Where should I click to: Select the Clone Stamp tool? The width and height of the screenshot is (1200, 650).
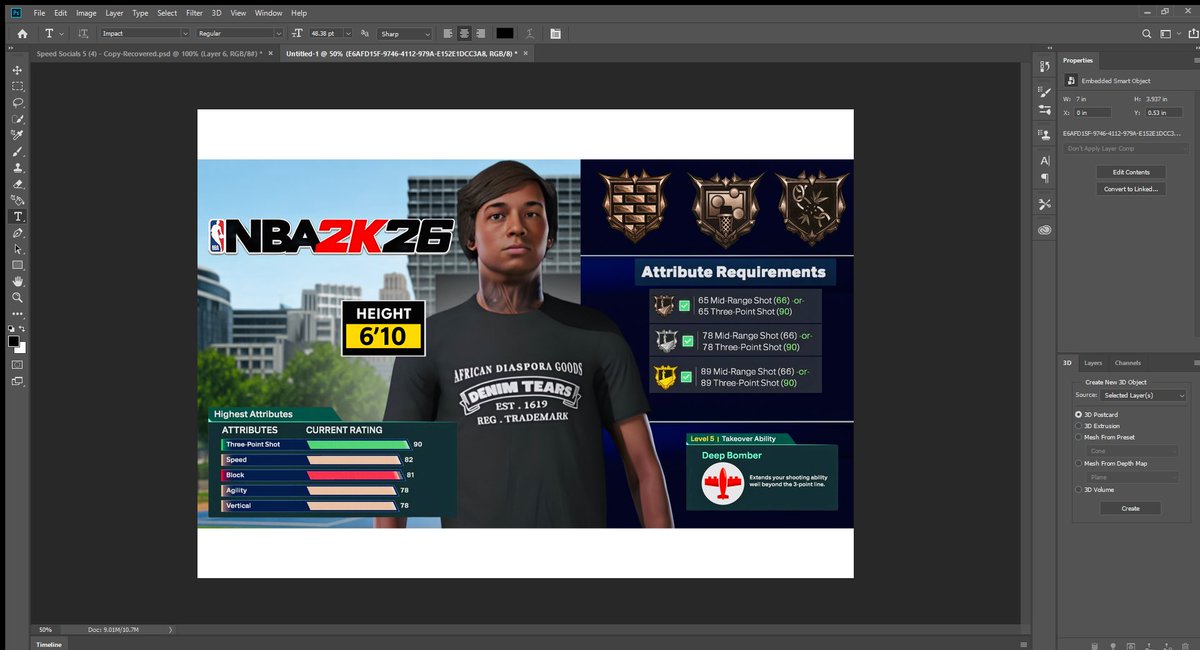(17, 168)
